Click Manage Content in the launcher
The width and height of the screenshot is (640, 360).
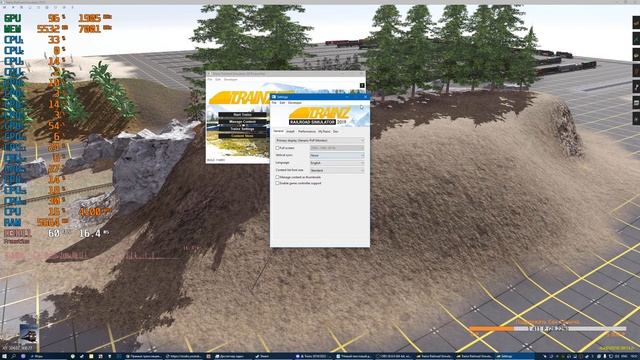[243, 122]
